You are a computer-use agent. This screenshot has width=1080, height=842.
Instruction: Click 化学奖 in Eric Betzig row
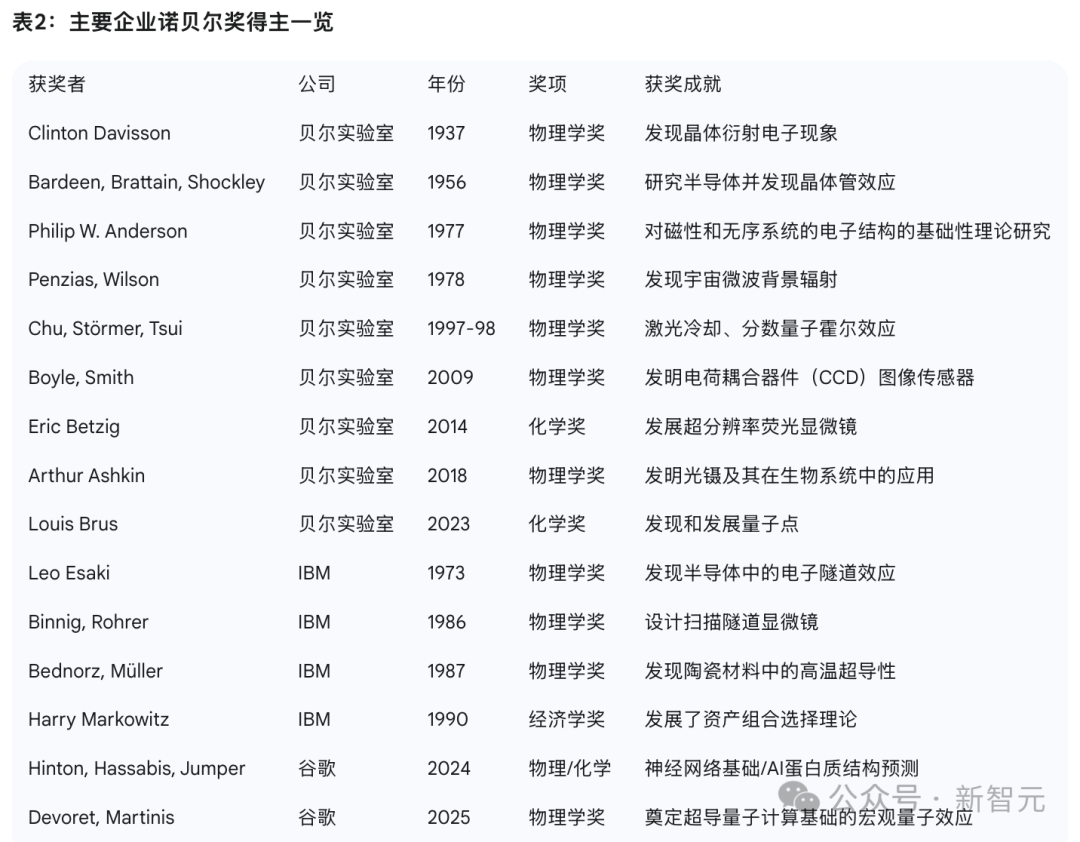pos(557,427)
